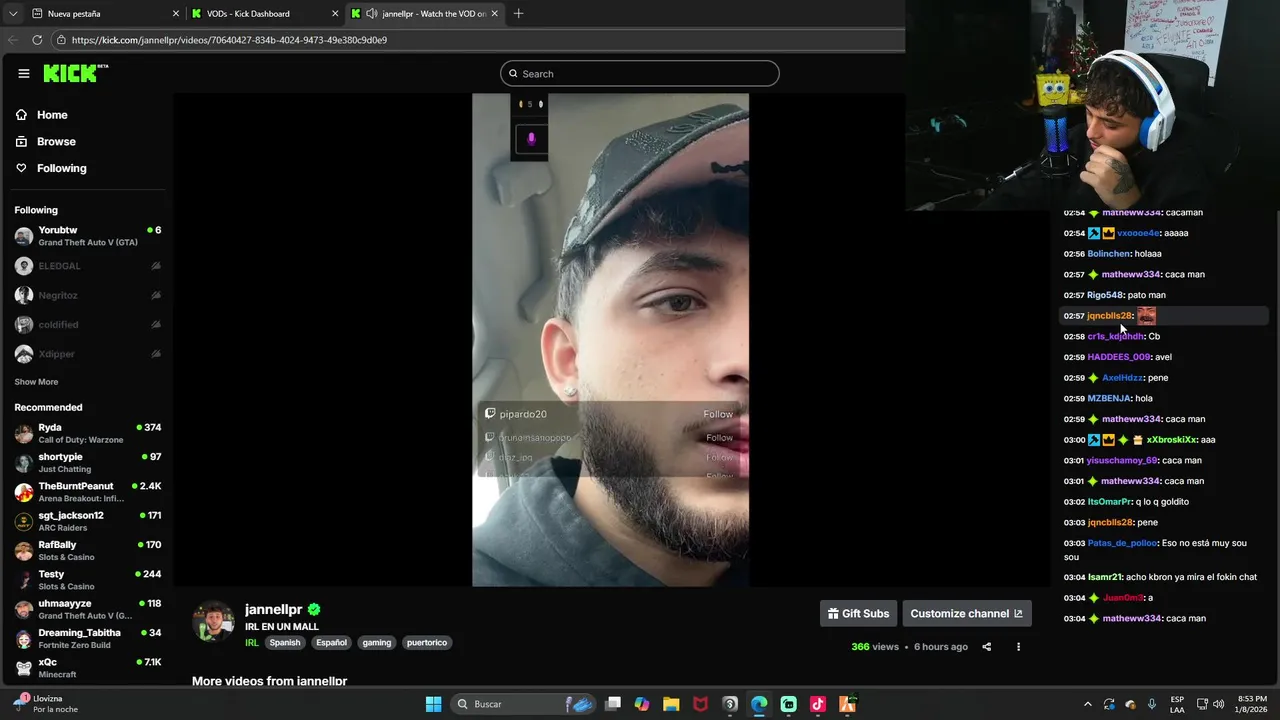Show hidden system tray icons
The height and width of the screenshot is (720, 1280).
point(1088,704)
